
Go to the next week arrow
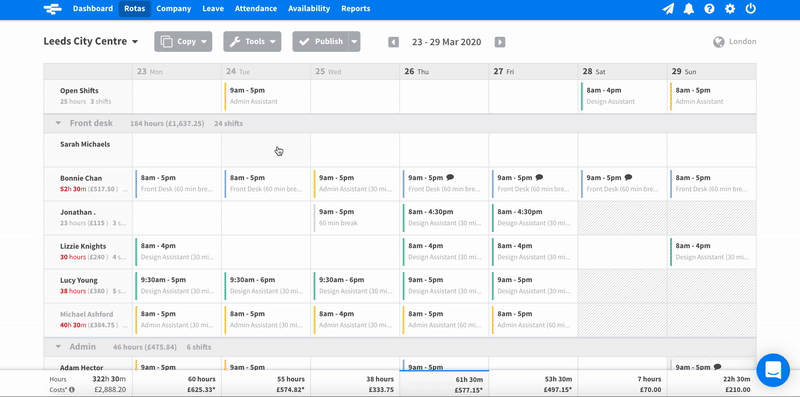coord(500,42)
